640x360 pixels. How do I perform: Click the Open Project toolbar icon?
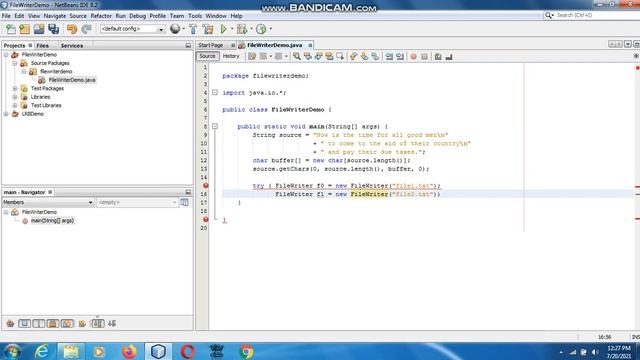point(39,29)
